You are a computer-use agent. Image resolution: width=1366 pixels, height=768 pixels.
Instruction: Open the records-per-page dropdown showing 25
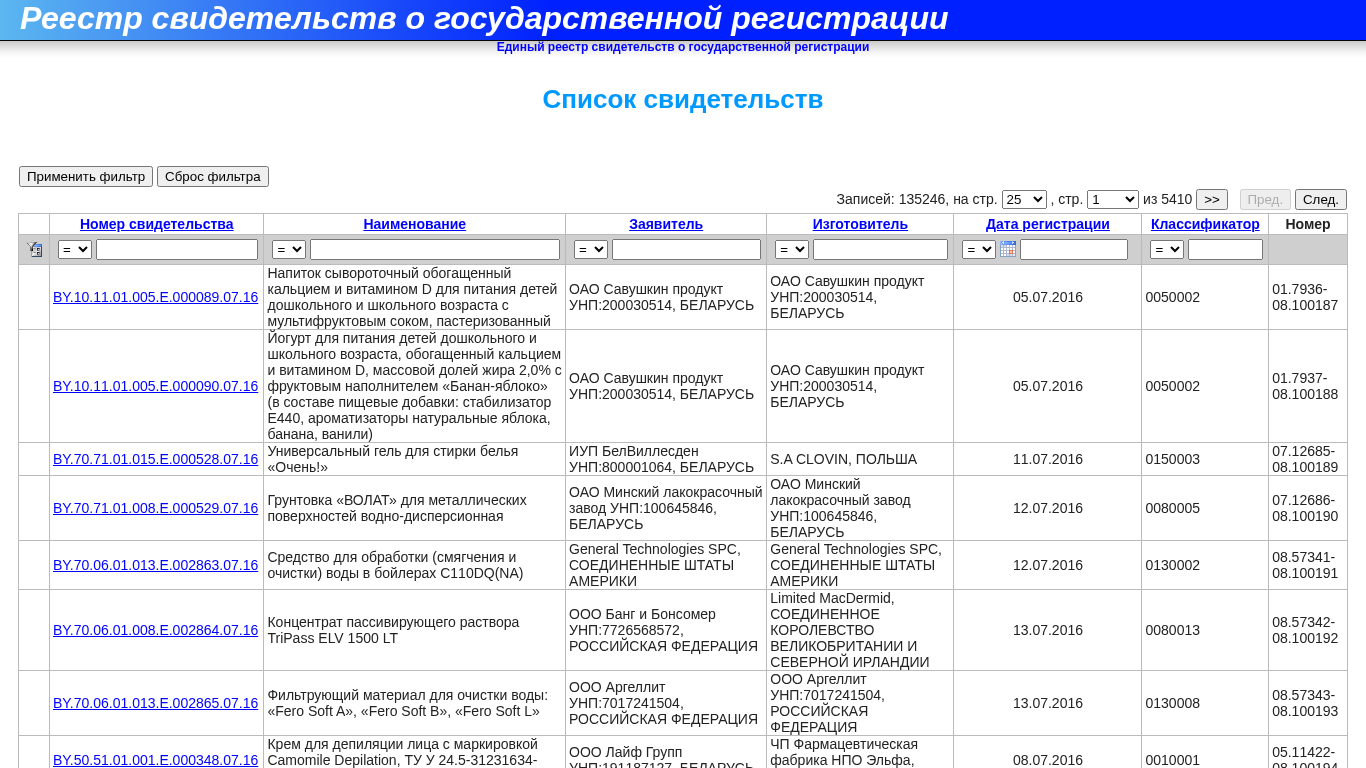[x=1024, y=200]
